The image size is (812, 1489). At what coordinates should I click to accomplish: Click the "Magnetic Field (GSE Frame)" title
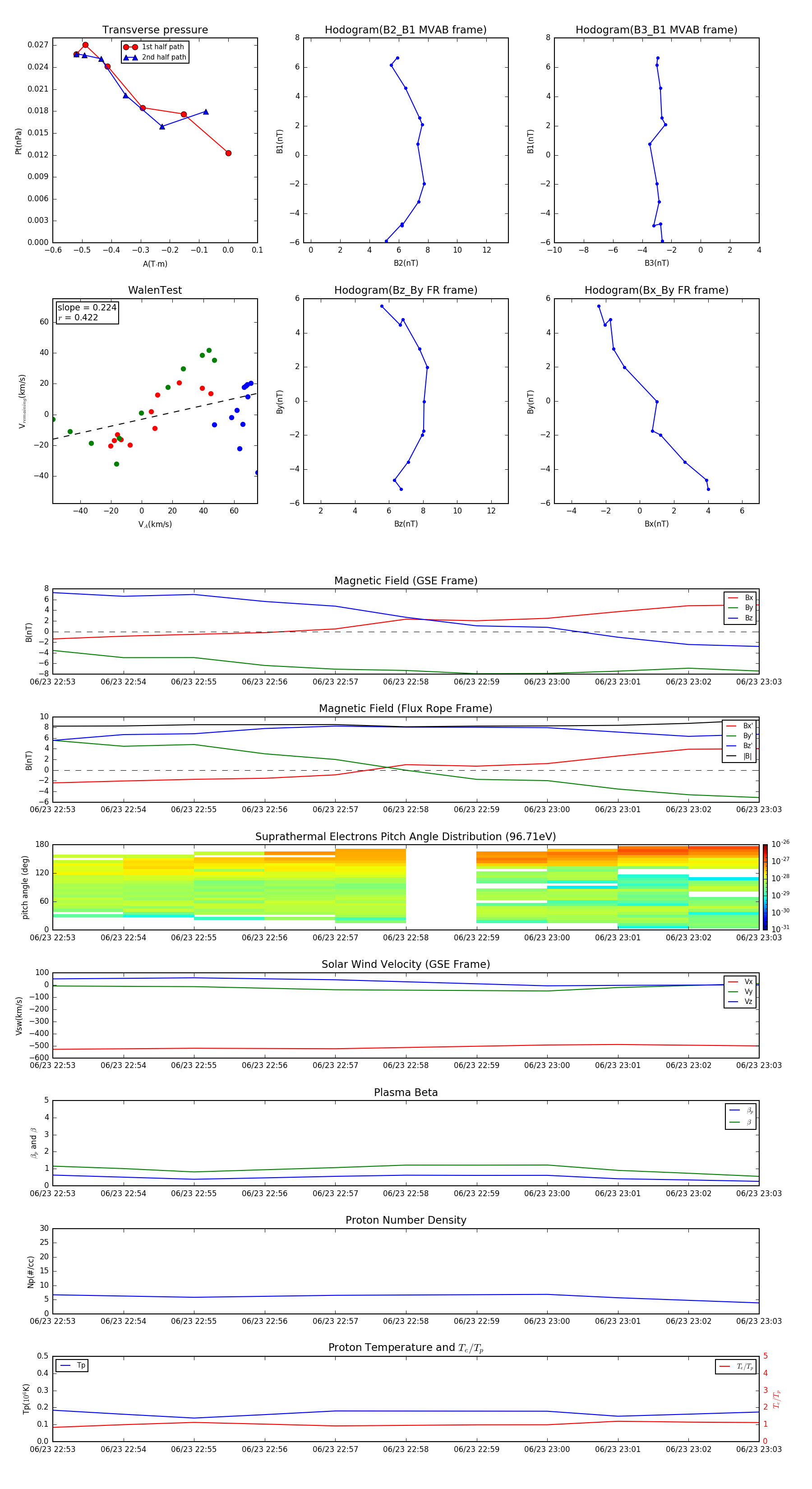tap(406, 581)
